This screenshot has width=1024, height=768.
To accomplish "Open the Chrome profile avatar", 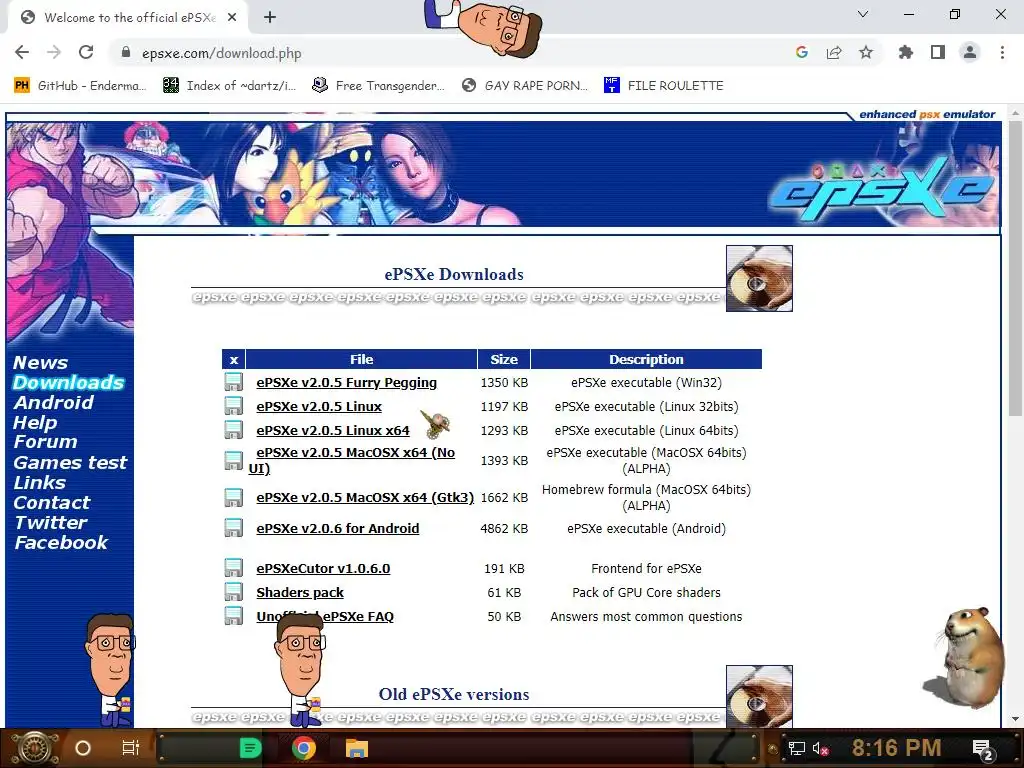I will click(x=970, y=53).
